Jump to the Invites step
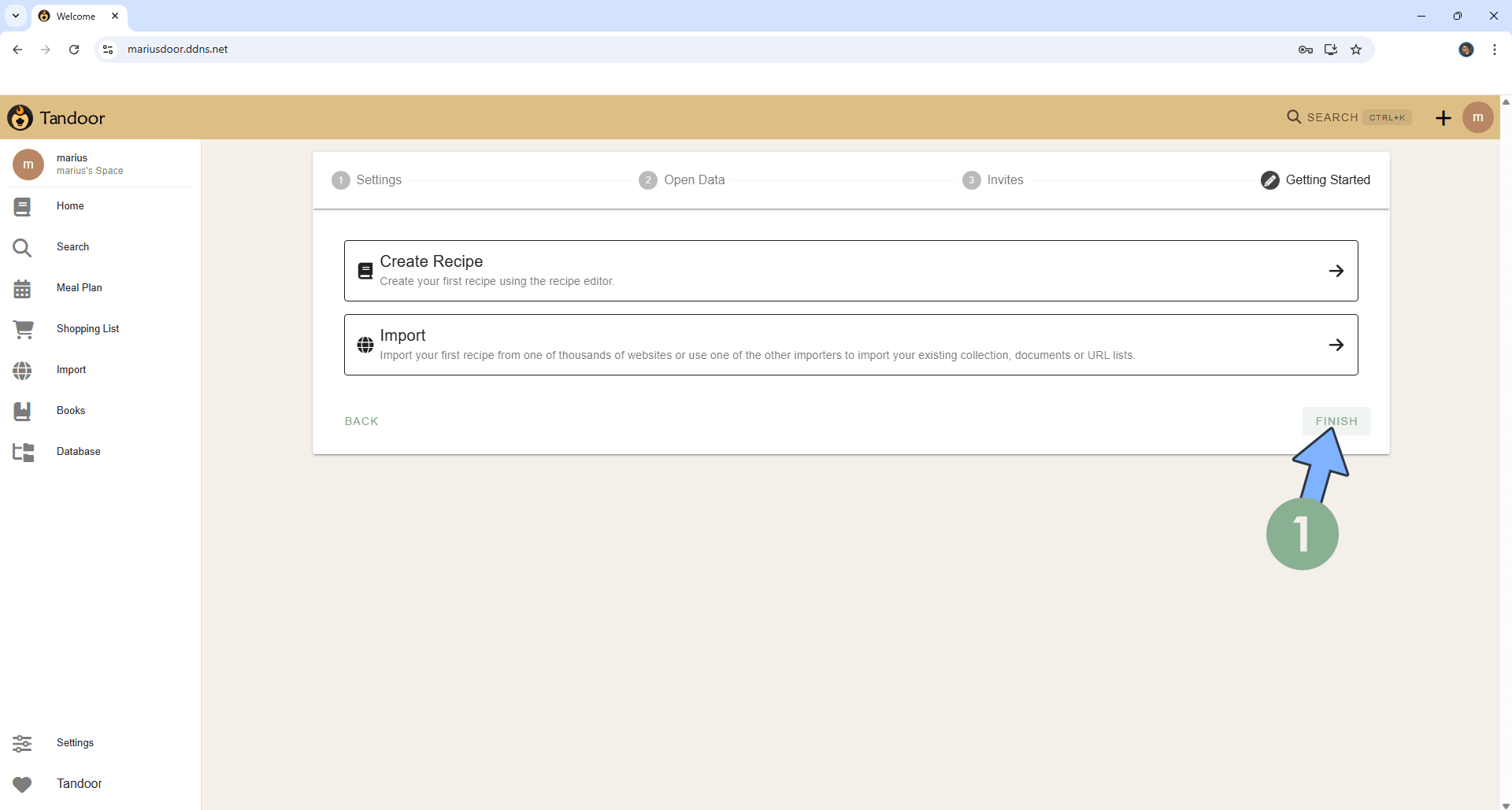 (993, 180)
